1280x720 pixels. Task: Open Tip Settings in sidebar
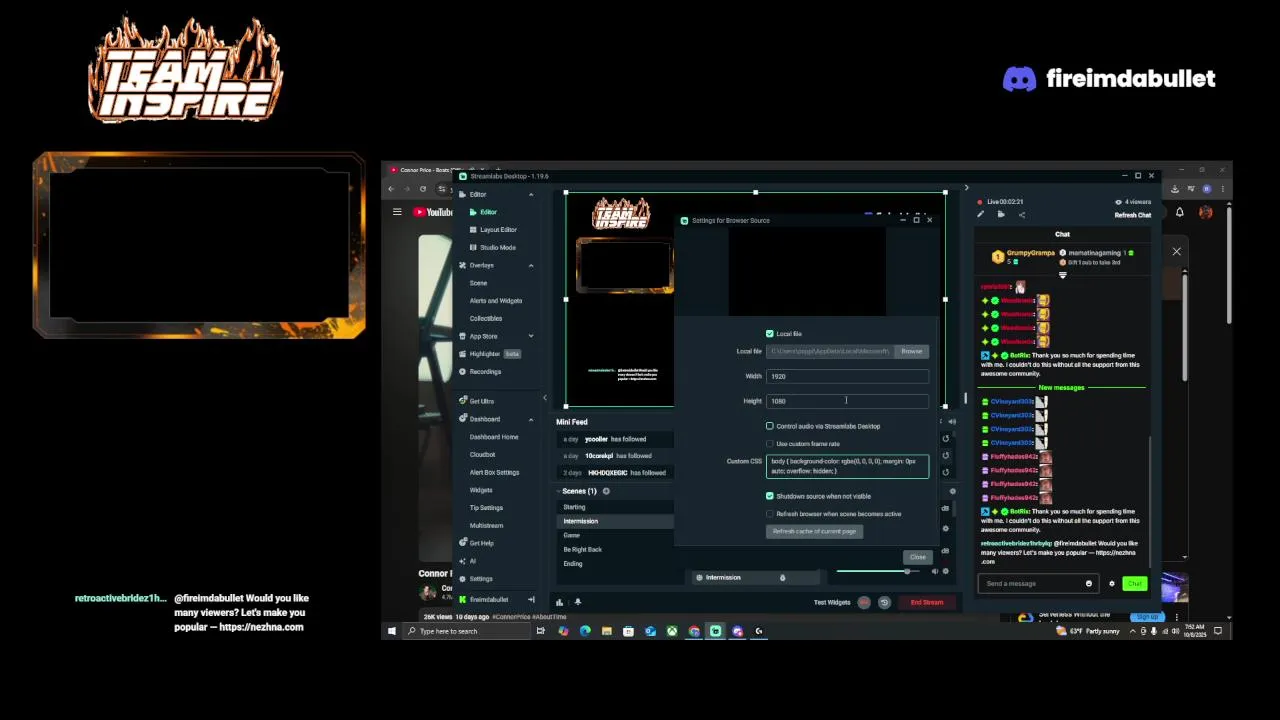tap(486, 508)
